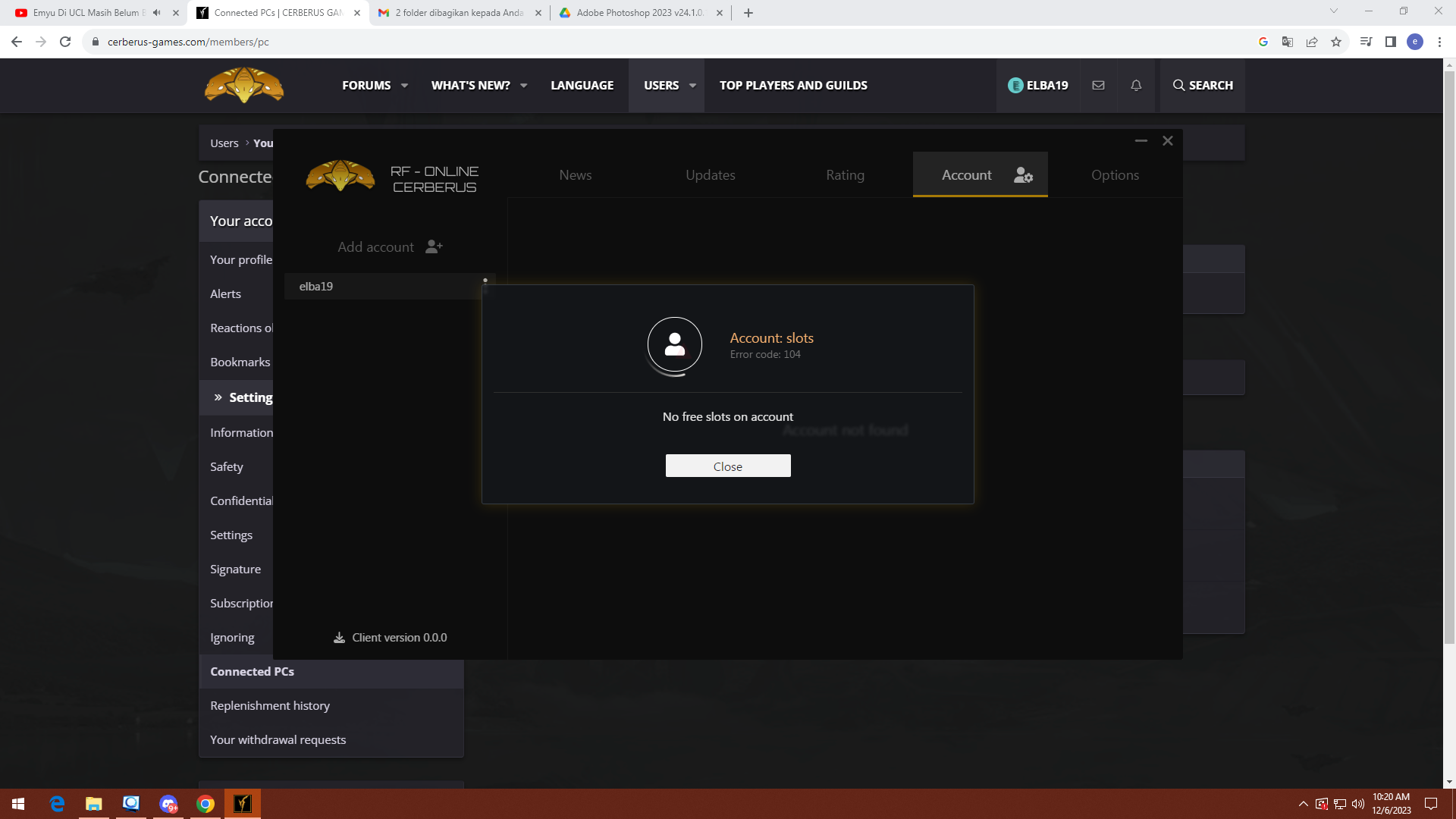This screenshot has height=819, width=1456.
Task: Open the FORUMS menu
Action: click(x=366, y=86)
